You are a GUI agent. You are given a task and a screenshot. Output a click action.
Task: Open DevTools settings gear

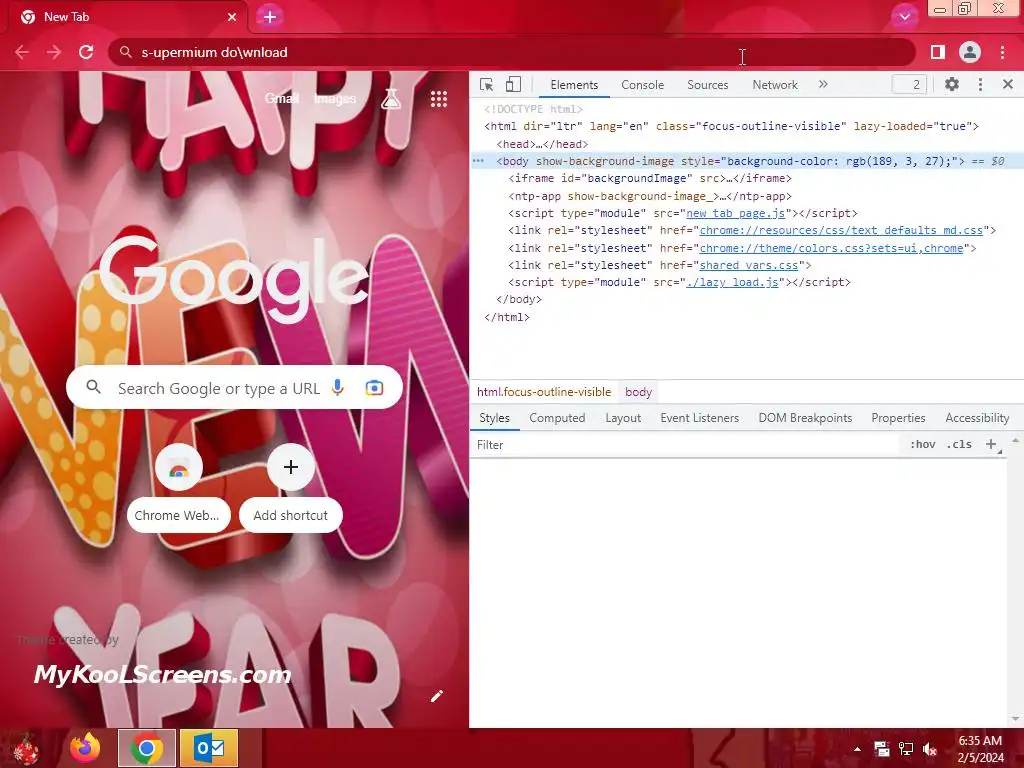pos(952,84)
